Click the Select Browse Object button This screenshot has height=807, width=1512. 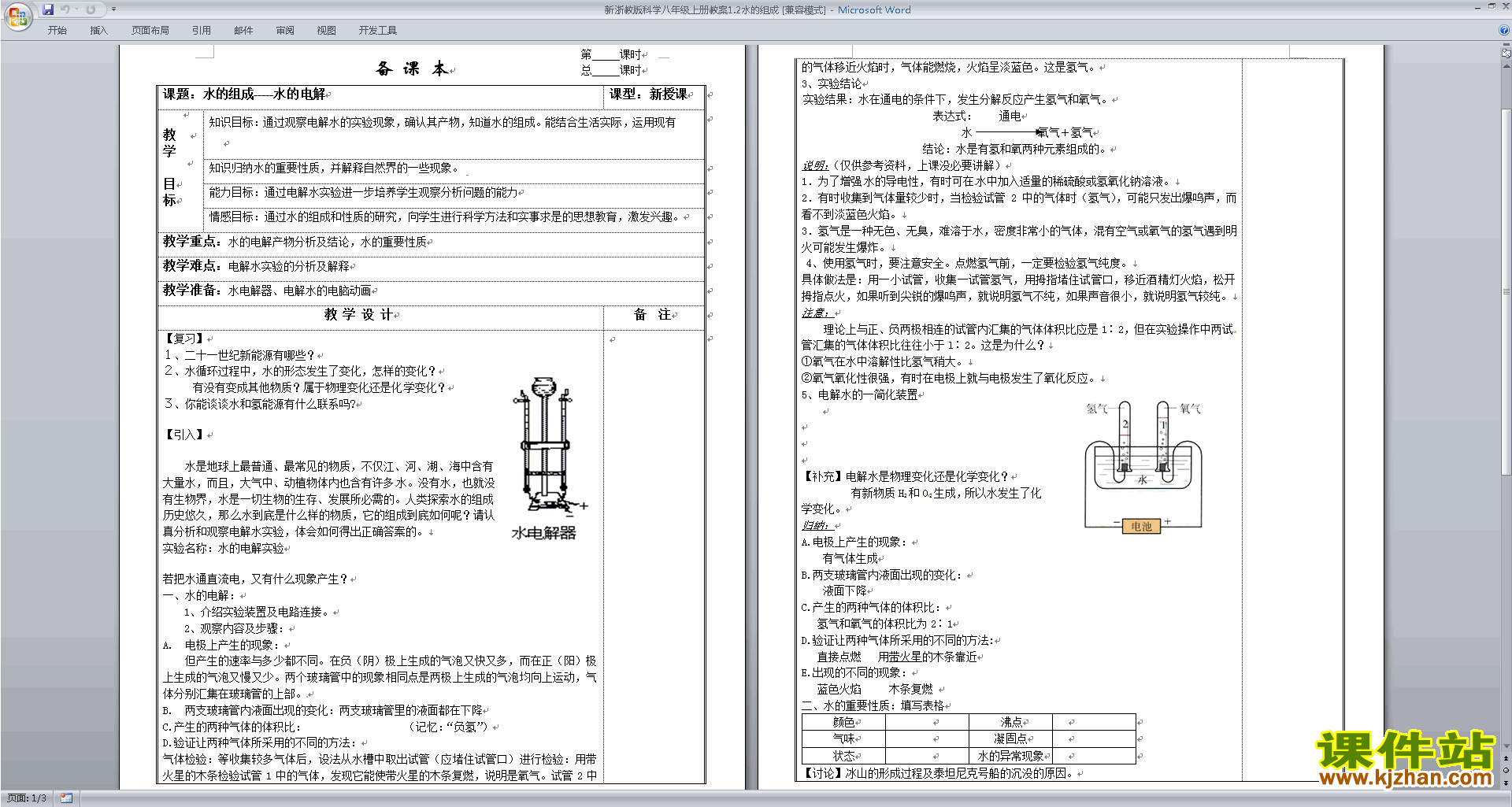click(1506, 770)
